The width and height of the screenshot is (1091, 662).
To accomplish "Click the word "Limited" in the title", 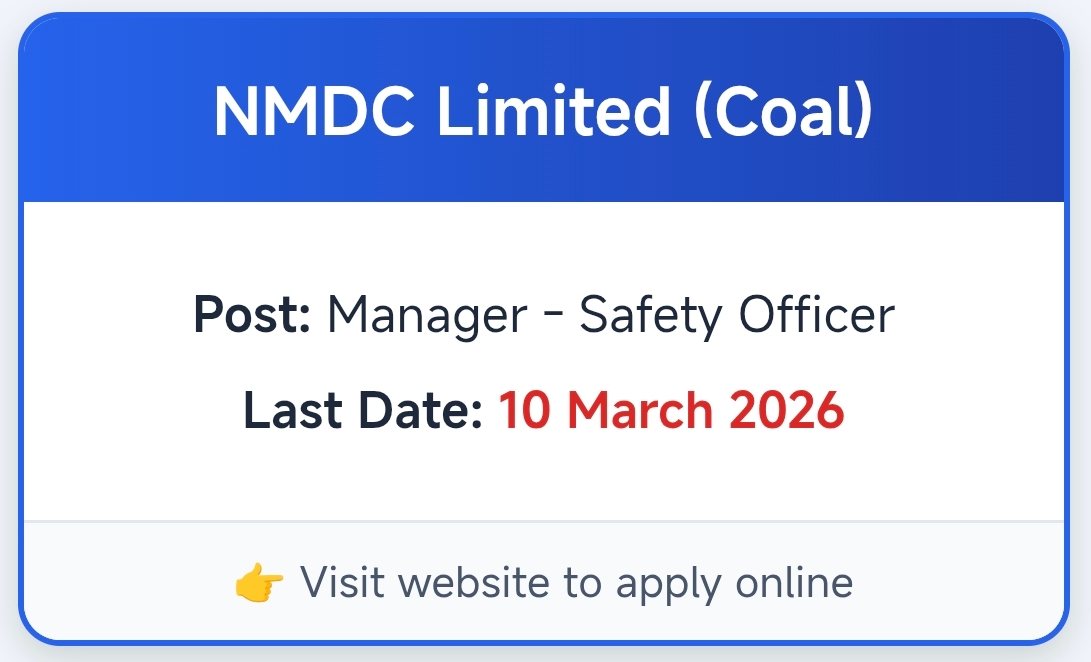I will coord(555,110).
